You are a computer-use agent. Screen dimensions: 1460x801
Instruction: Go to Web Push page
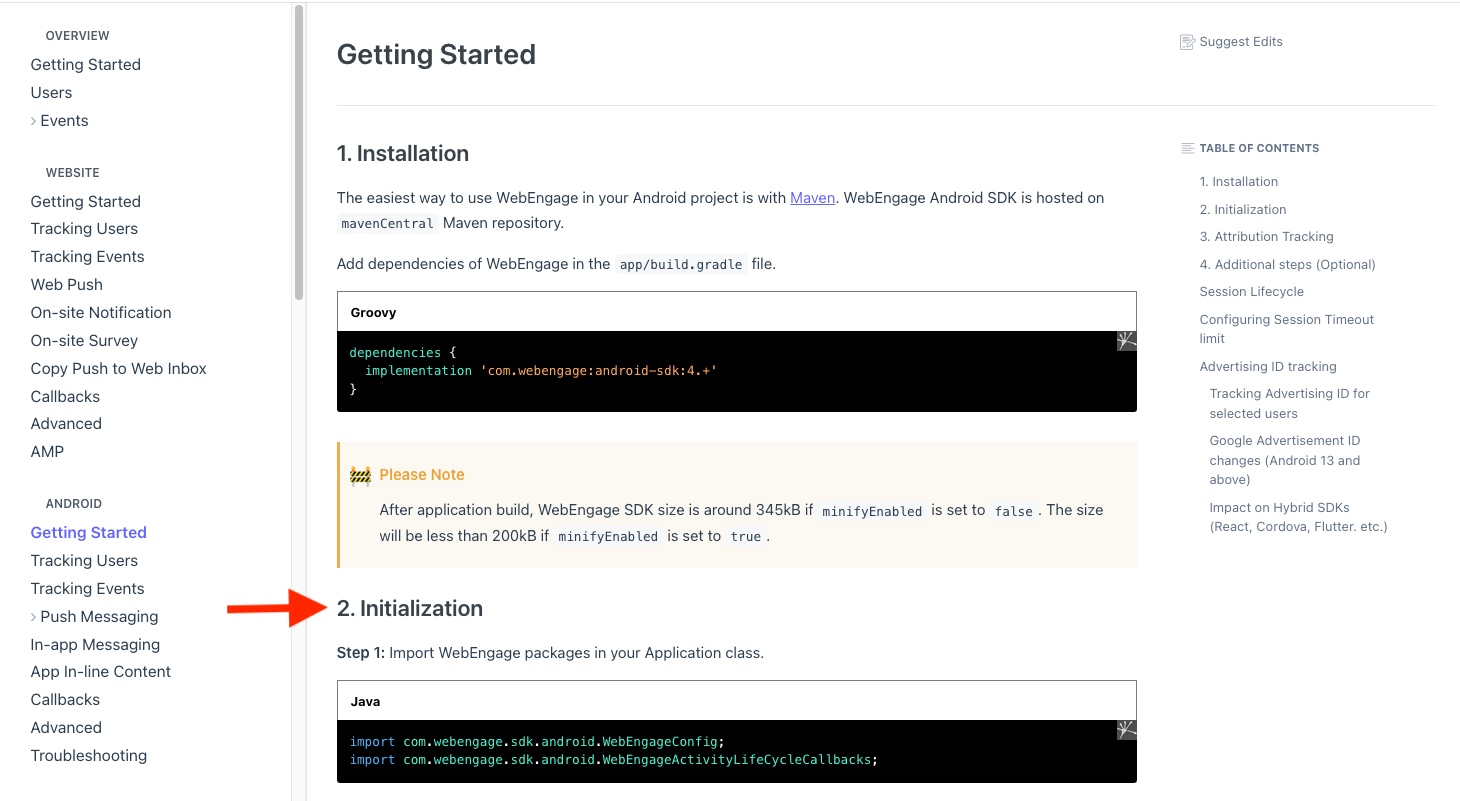67,285
